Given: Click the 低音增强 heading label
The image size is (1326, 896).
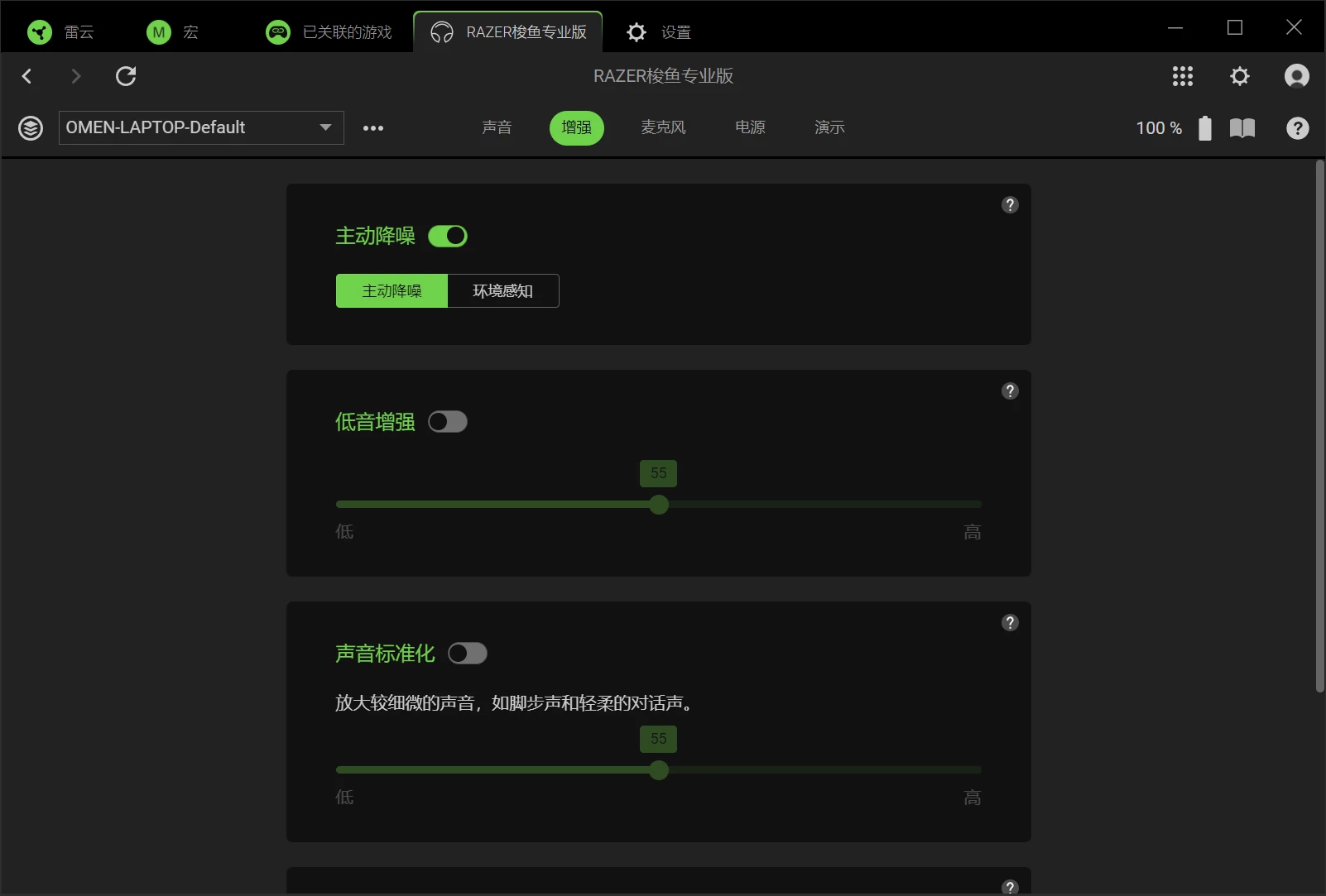Looking at the screenshot, I should tap(375, 422).
